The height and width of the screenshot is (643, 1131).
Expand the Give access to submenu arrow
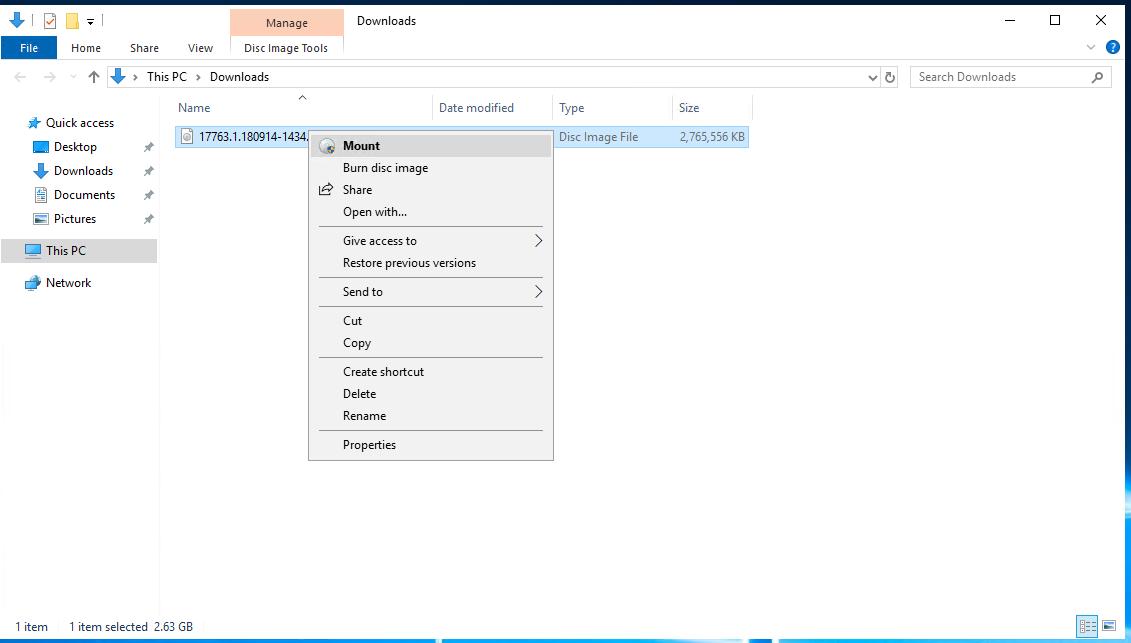538,241
